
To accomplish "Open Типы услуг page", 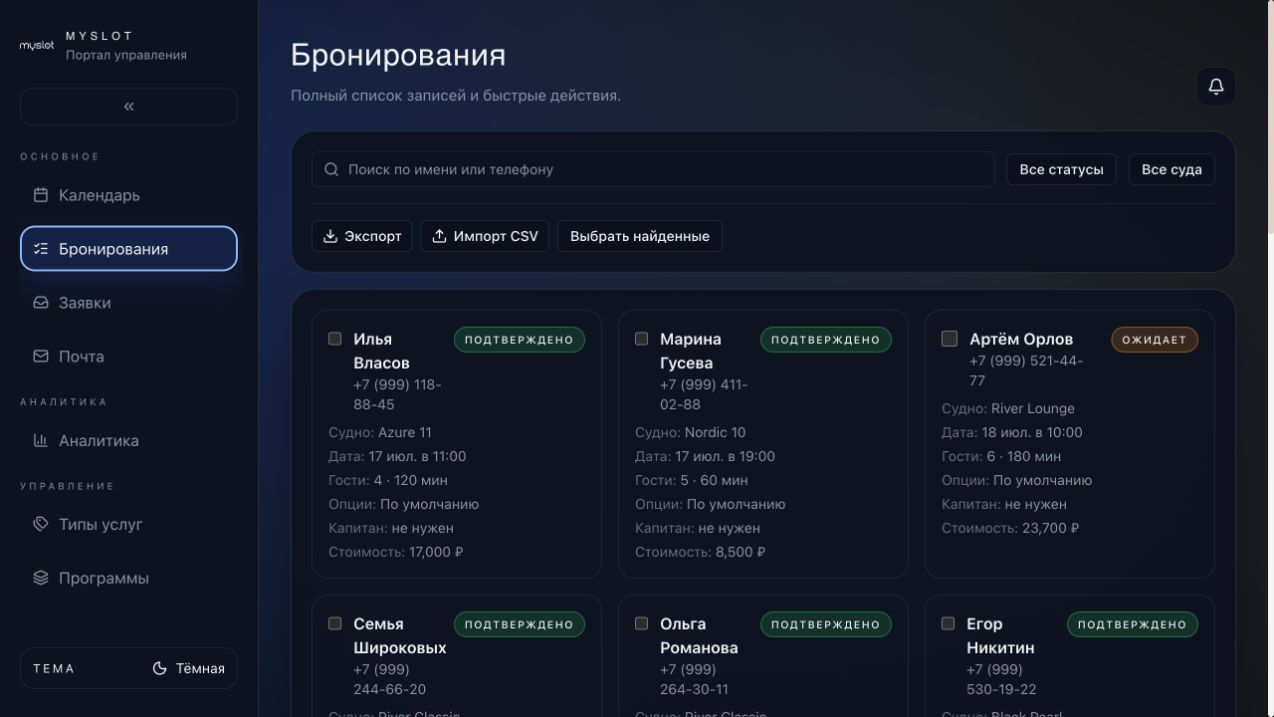I will 129,524.
